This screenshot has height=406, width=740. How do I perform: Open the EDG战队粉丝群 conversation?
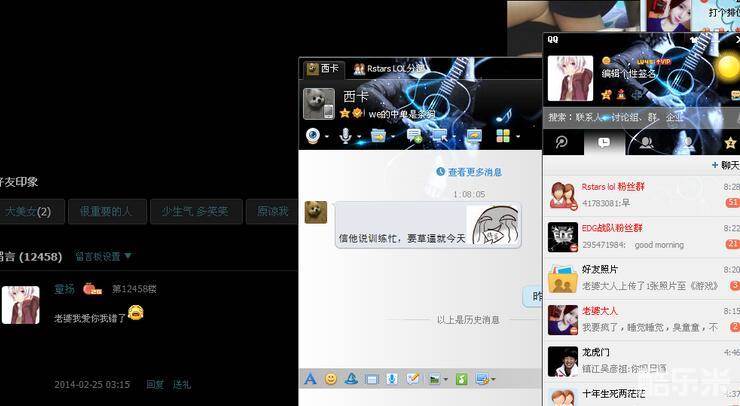tap(640, 236)
